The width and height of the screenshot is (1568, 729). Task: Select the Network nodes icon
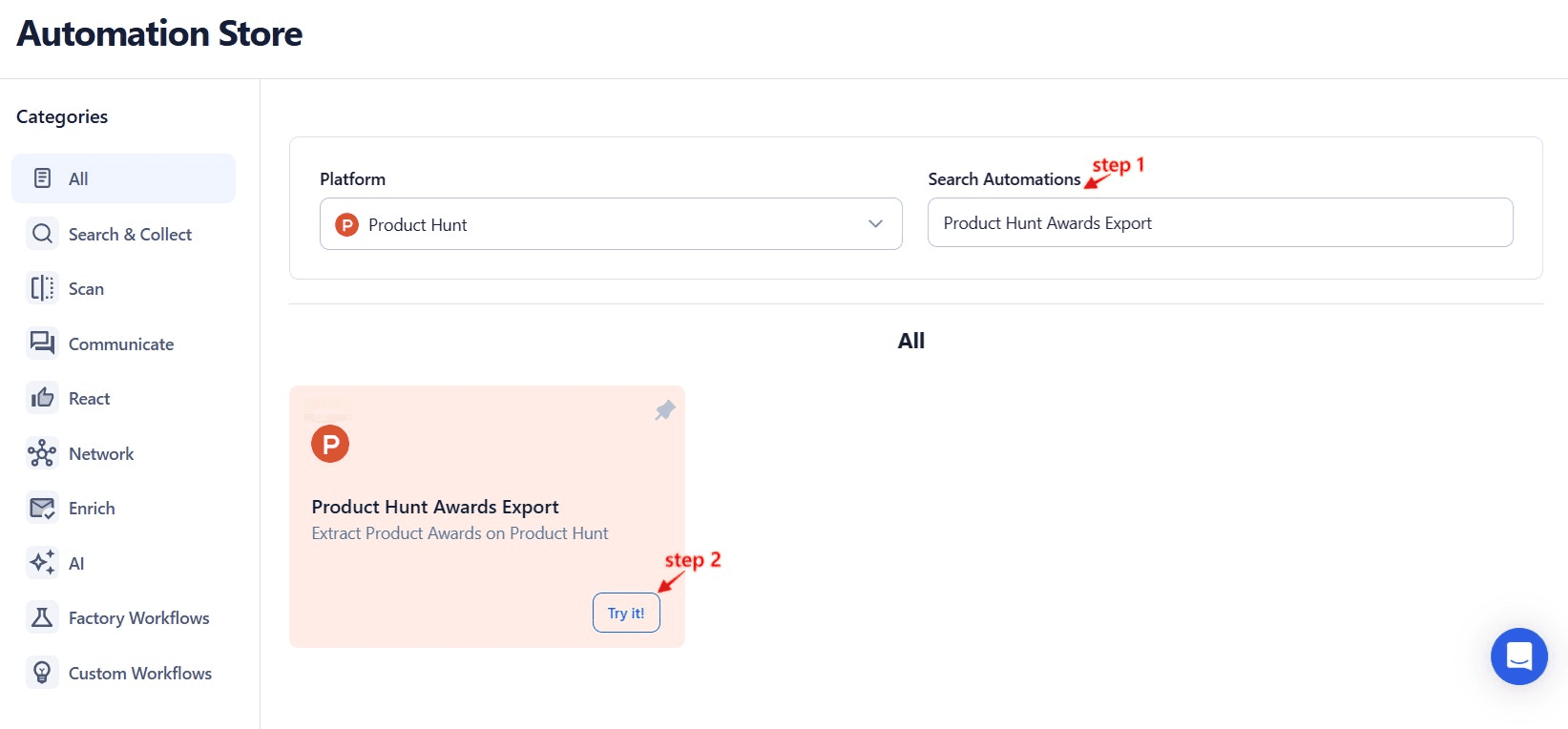(42, 452)
